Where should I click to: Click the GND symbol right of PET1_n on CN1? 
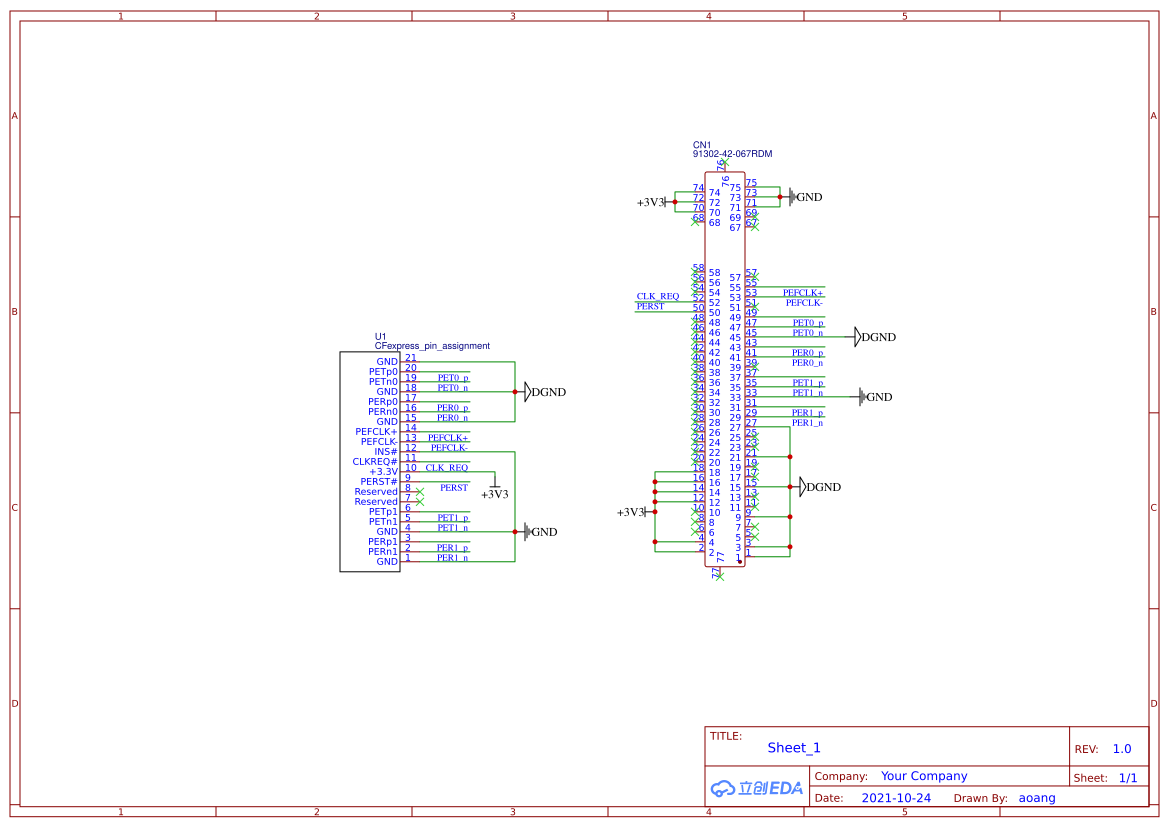point(863,397)
